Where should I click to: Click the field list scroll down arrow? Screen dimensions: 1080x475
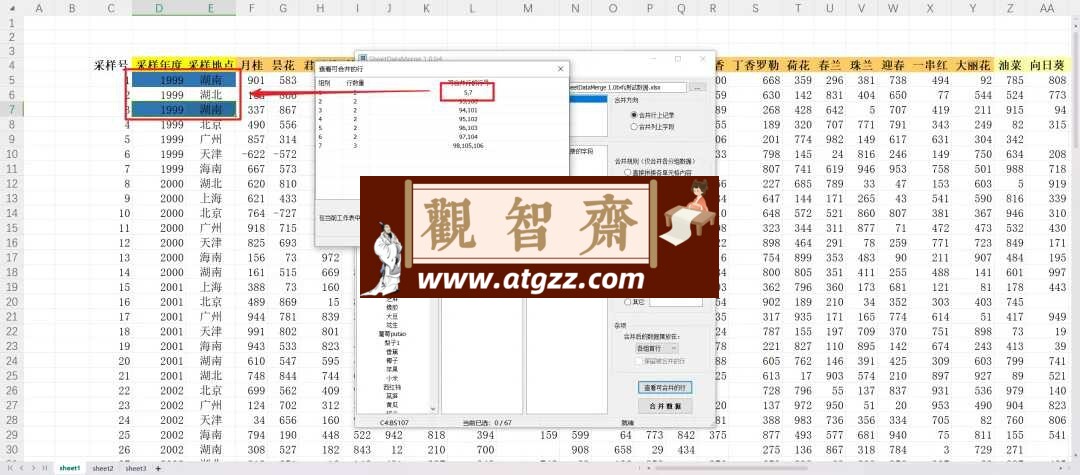click(x=433, y=410)
